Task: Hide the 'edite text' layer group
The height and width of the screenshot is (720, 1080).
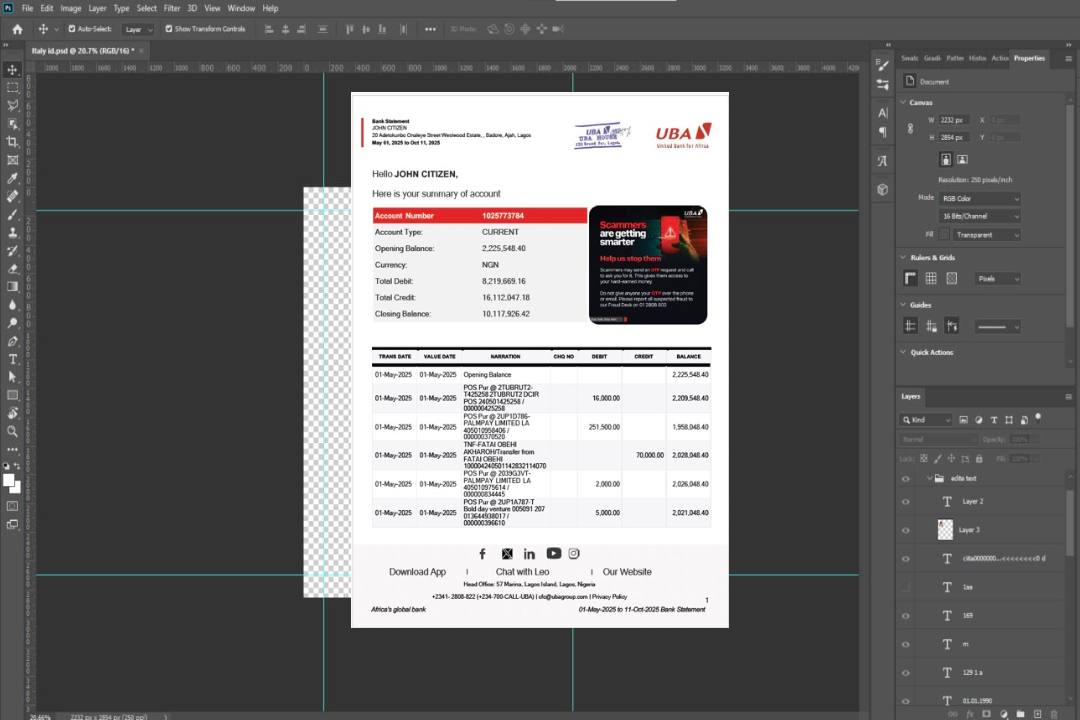Action: [906, 479]
